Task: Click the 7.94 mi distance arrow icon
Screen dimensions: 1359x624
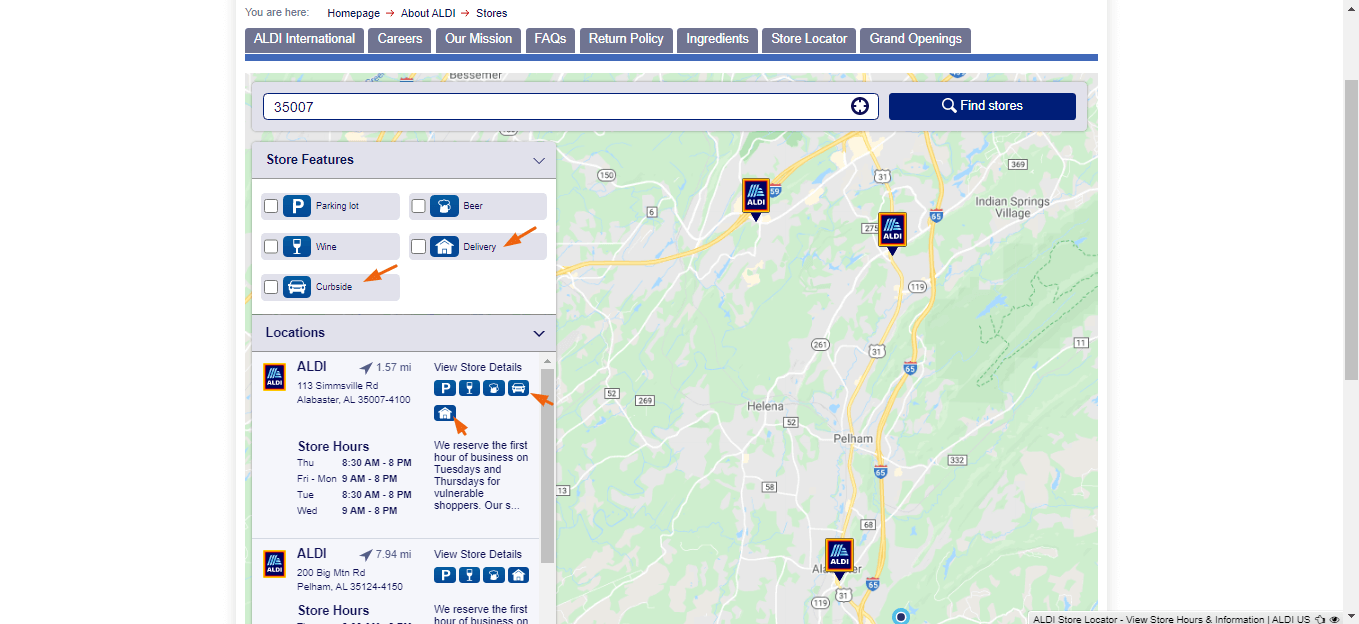Action: [x=366, y=555]
